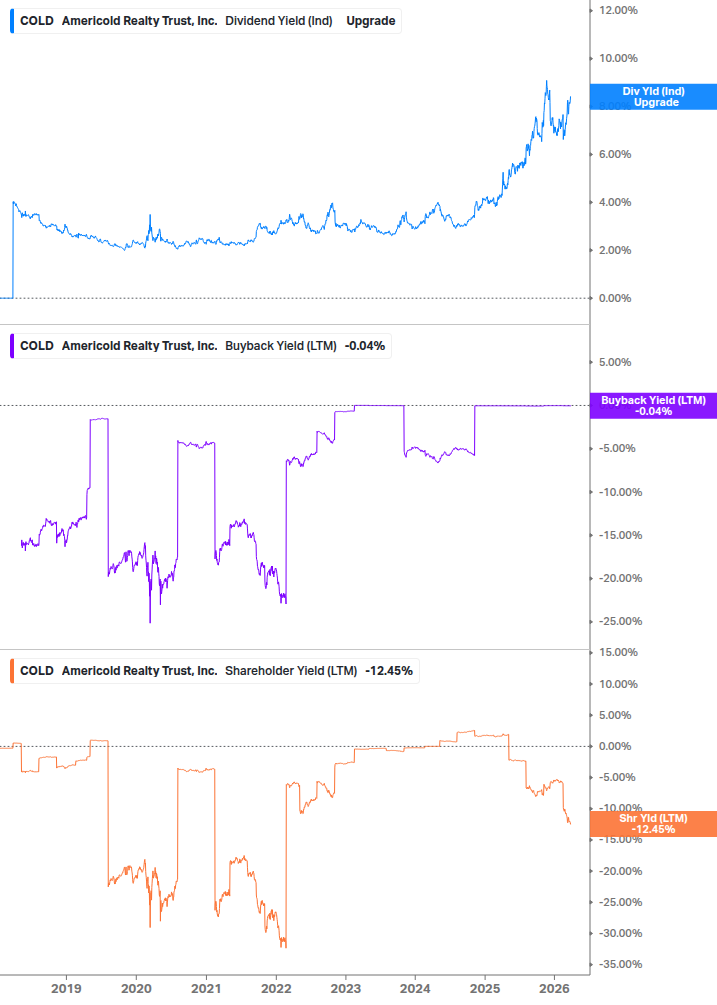Click the 2022 label on time axis
Screen dimensions: 717x1005
coord(276,988)
